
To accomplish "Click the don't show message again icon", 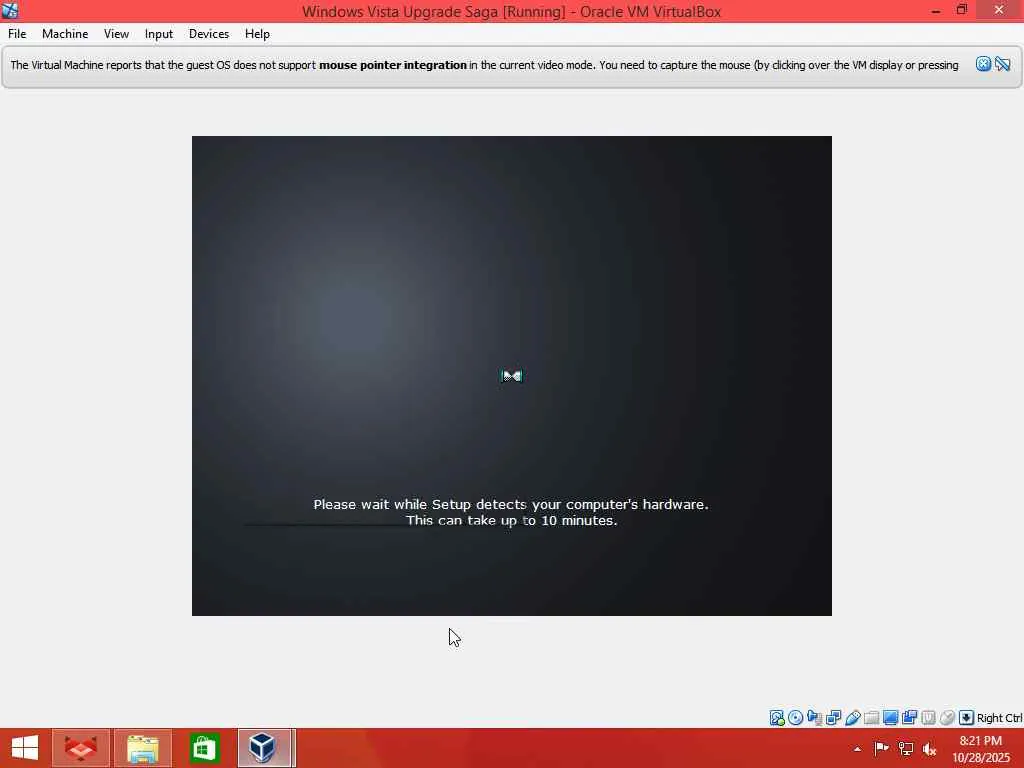I will coord(1002,64).
